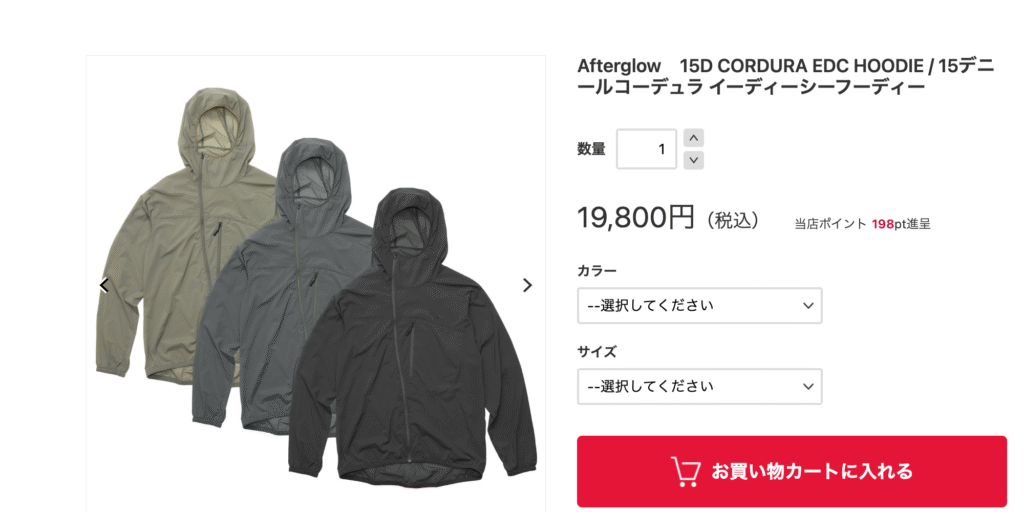1024x512 pixels.
Task: Show the next product image
Action: 528,285
